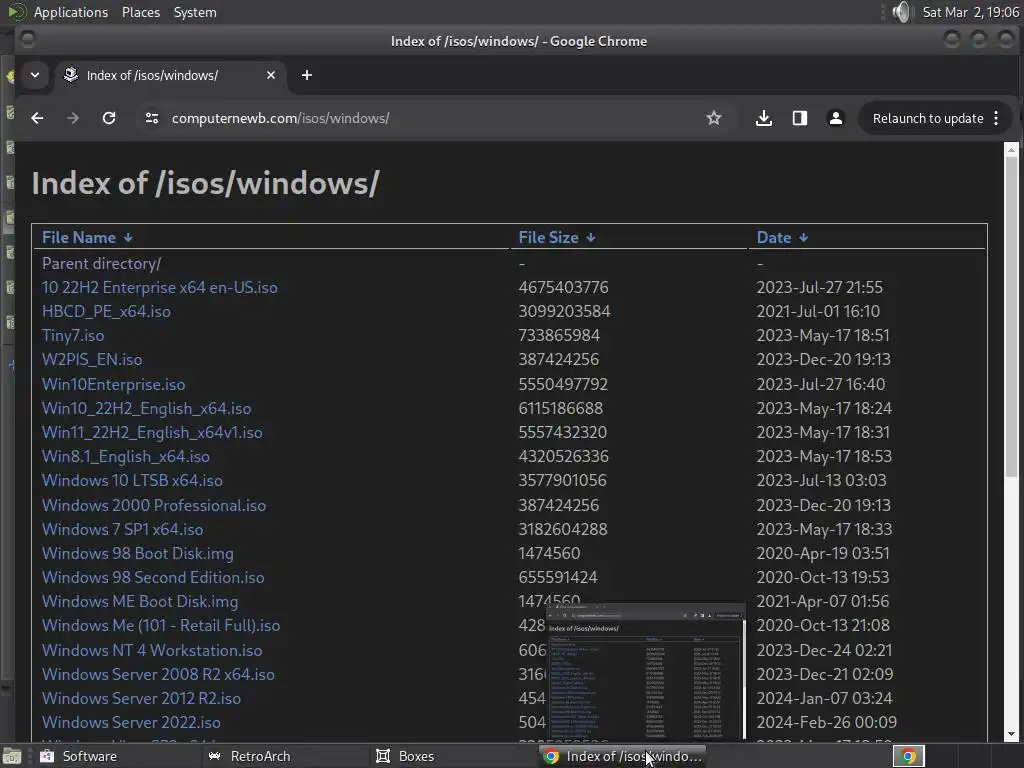The height and width of the screenshot is (768, 1024).
Task: Open the Parent directory/ link
Action: click(101, 263)
